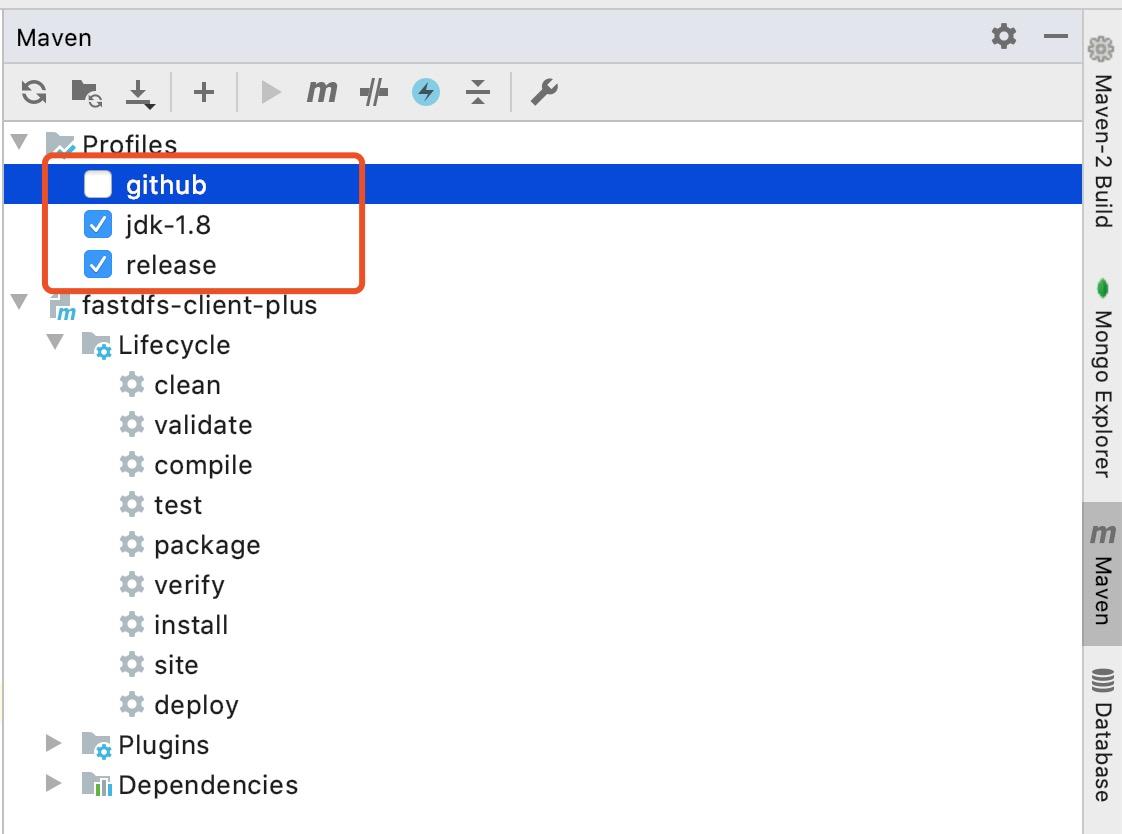Open Execute Maven Goal dialog
This screenshot has height=834, width=1122.
(321, 92)
